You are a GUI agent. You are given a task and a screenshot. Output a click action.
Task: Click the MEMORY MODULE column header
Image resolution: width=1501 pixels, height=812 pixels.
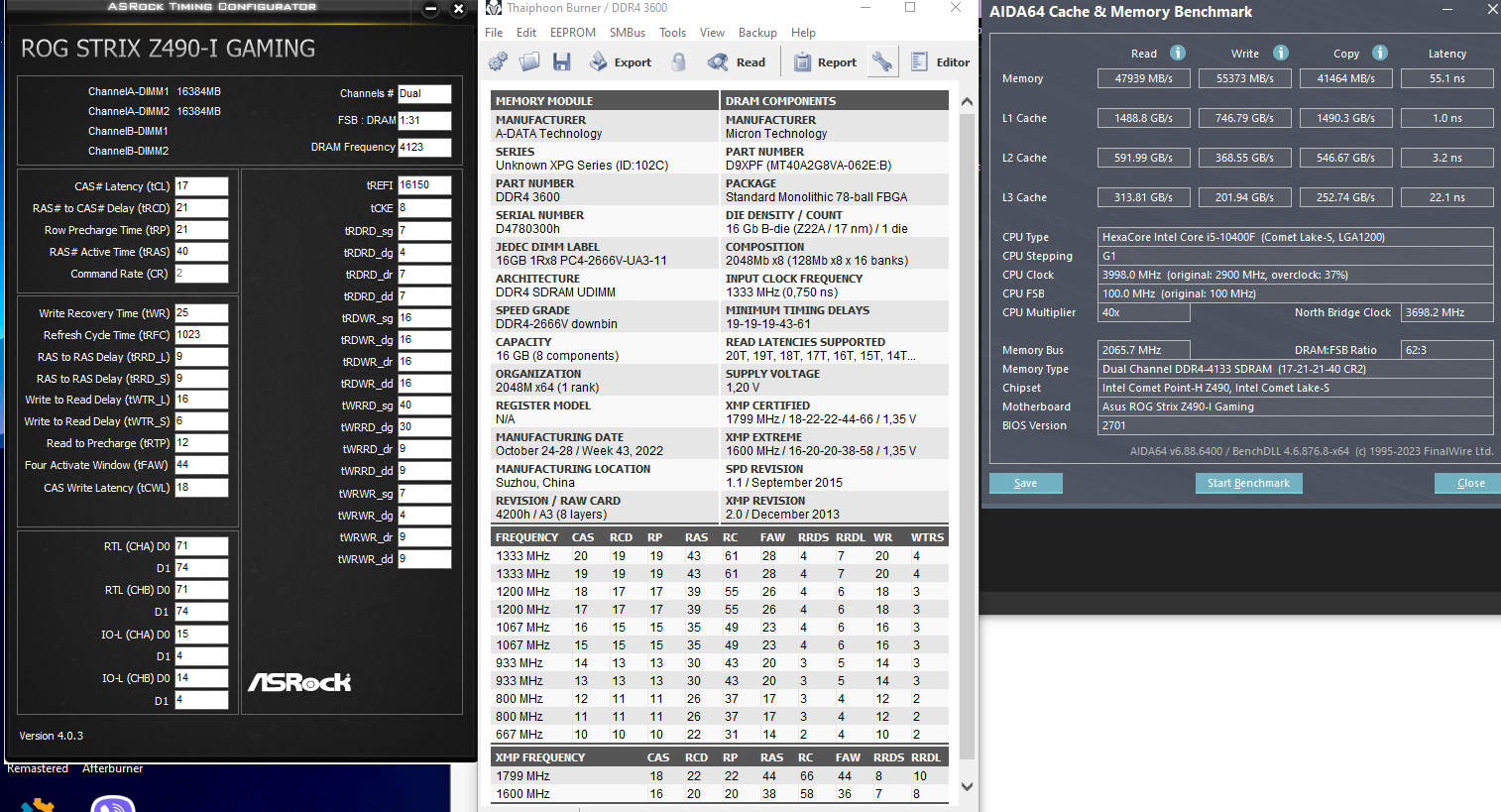605,101
